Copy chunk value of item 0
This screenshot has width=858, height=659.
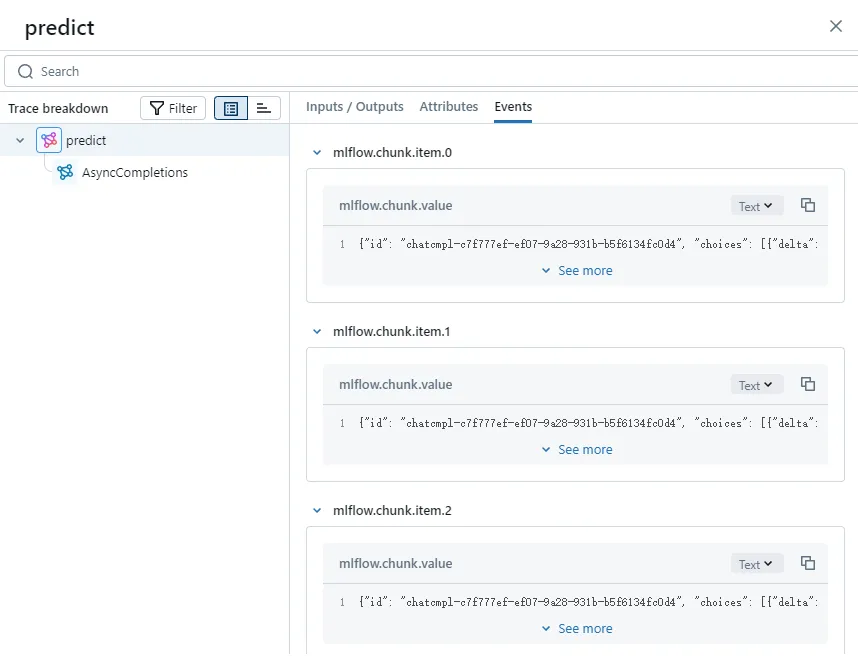tap(808, 205)
